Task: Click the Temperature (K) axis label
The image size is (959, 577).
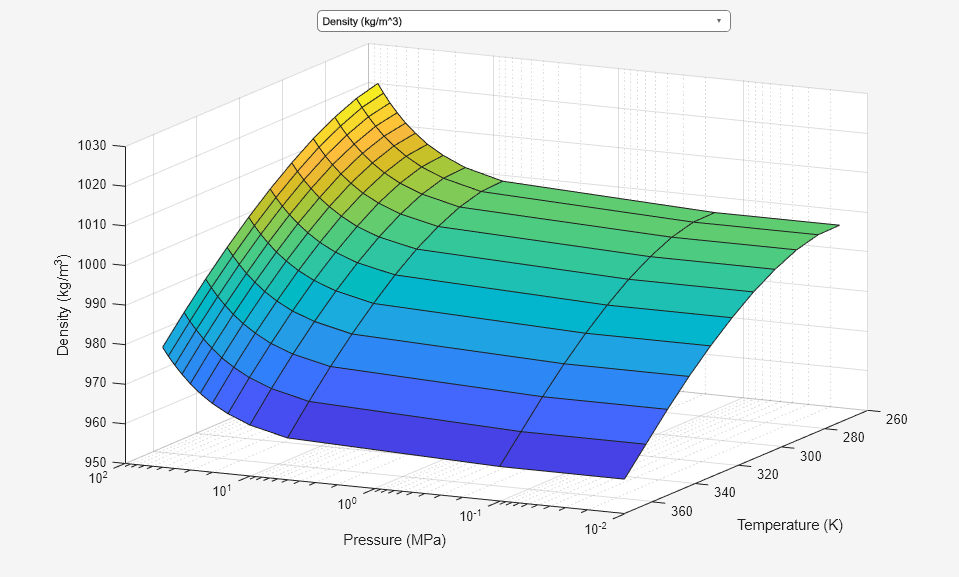Action: pyautogui.click(x=791, y=523)
